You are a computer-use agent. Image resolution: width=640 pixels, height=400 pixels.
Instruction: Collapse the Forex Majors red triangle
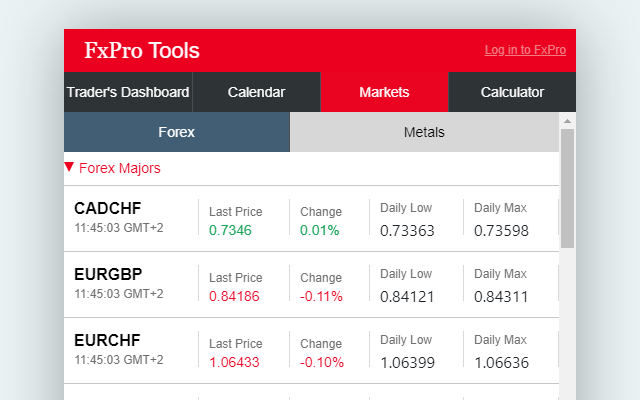pos(69,167)
